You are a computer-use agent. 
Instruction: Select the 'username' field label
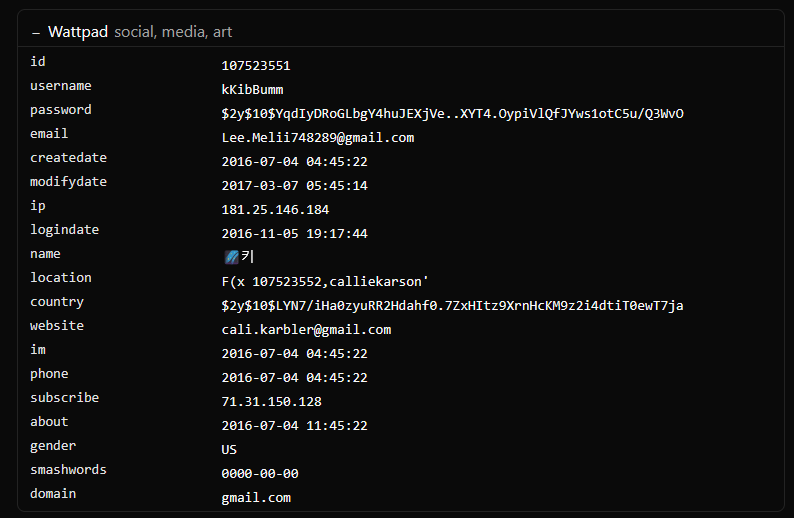coord(60,86)
